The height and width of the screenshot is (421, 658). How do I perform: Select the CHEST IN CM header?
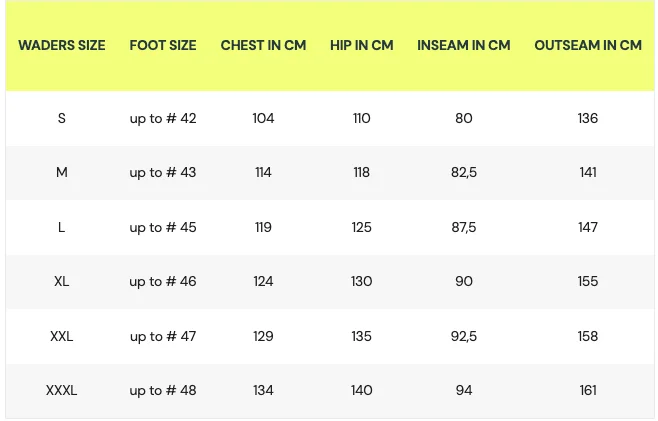point(263,46)
